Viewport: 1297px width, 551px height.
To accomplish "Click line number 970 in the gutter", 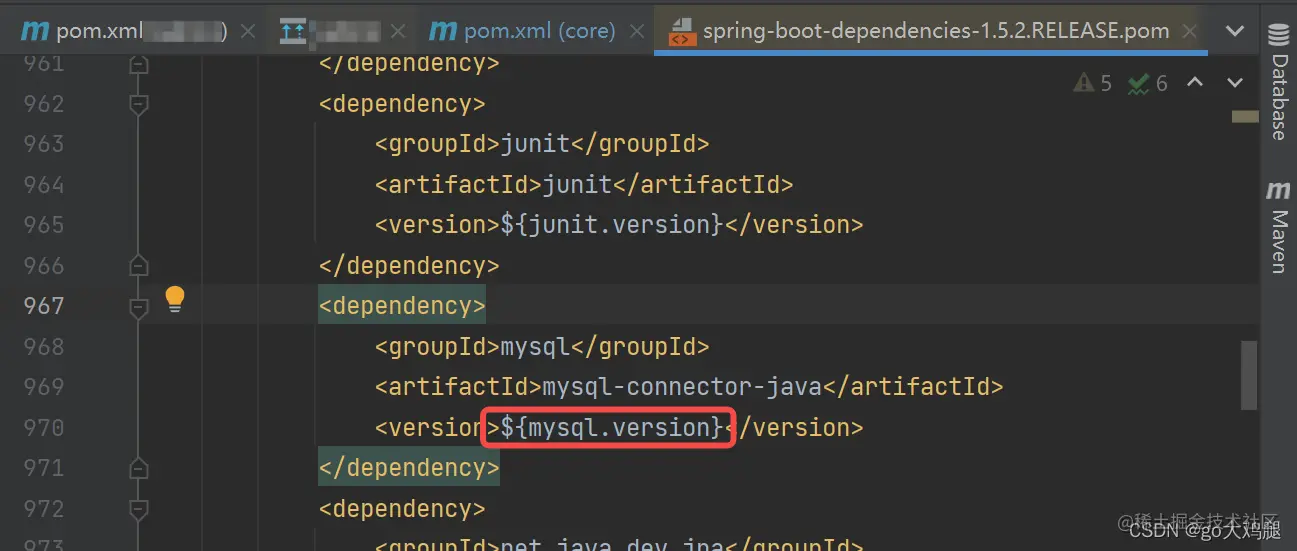I will point(43,428).
